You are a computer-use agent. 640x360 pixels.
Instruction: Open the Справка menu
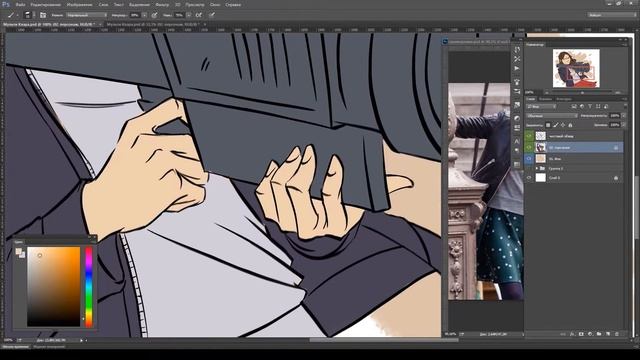coord(233,5)
